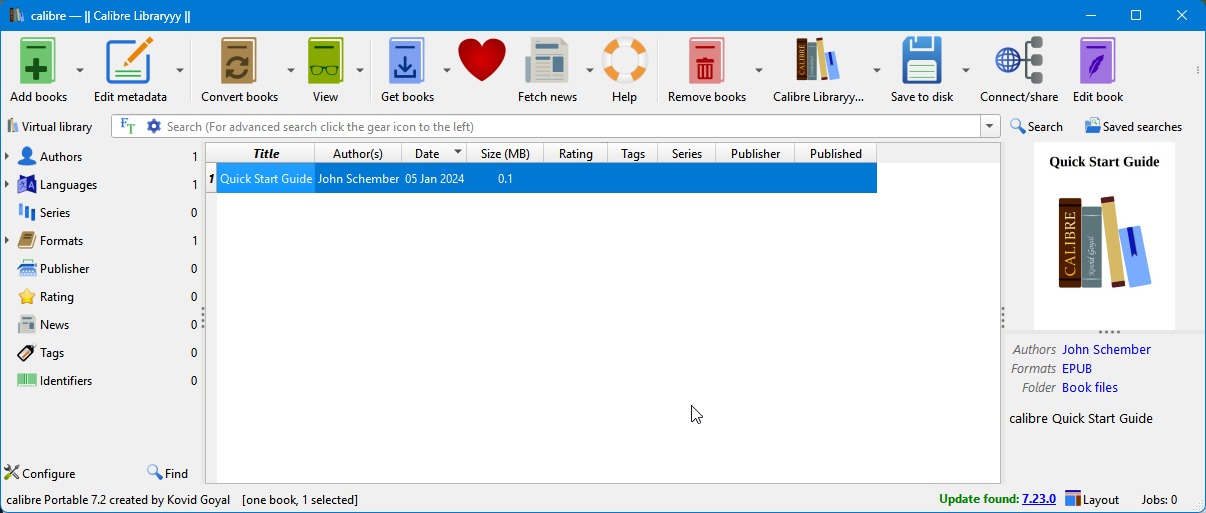
Task: Select the Fetch news icon
Action: click(x=547, y=62)
